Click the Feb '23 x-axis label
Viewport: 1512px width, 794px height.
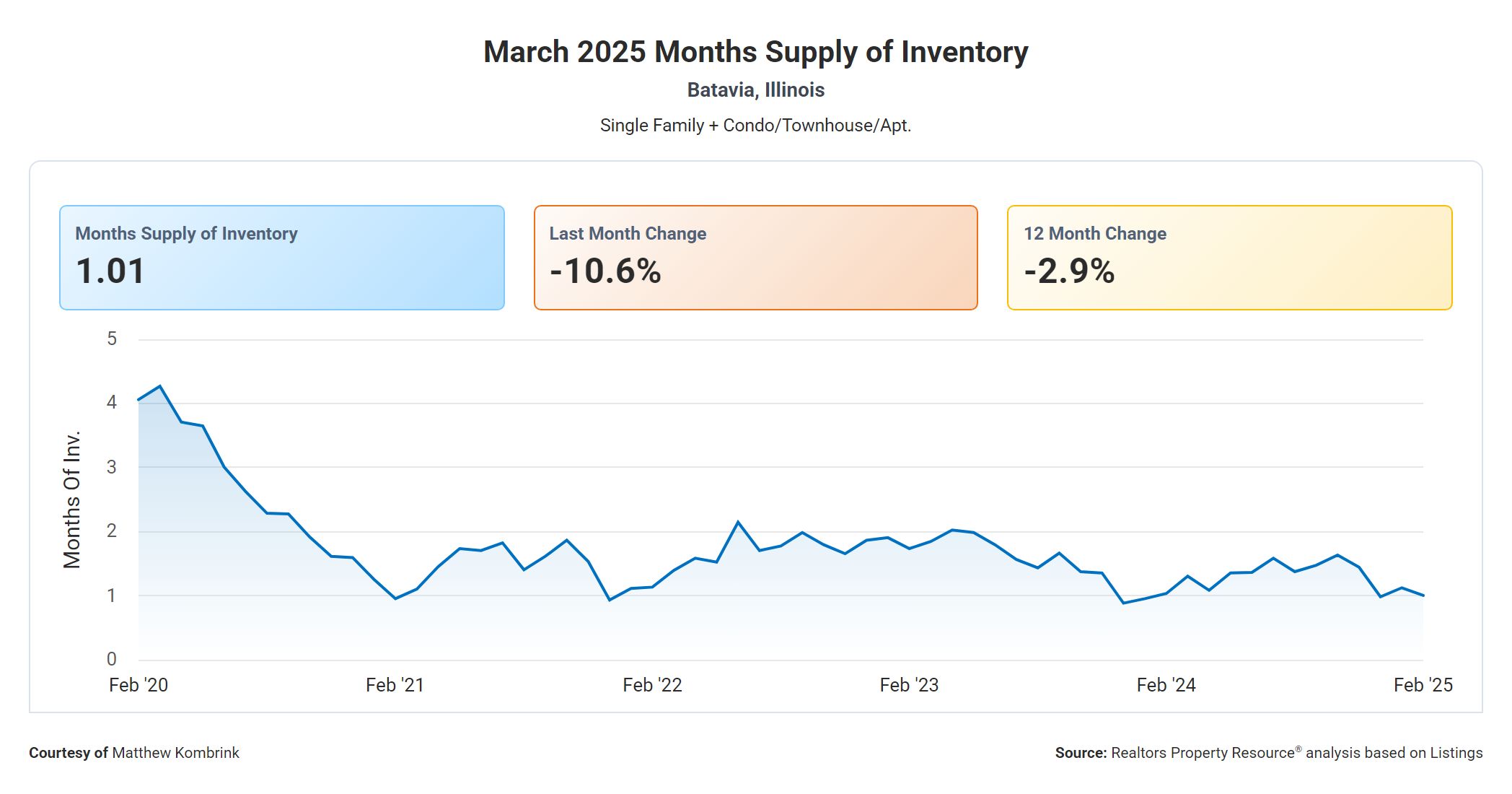[909, 685]
